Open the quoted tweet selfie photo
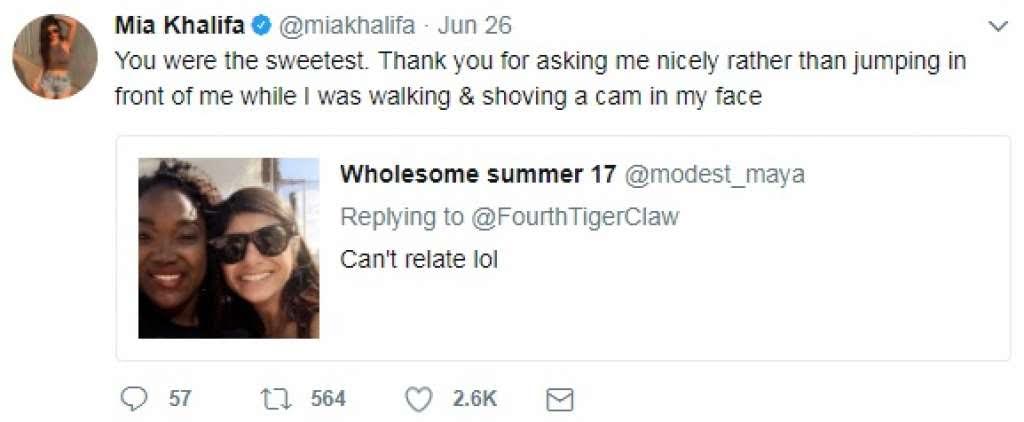1024x422 pixels. [x=229, y=247]
